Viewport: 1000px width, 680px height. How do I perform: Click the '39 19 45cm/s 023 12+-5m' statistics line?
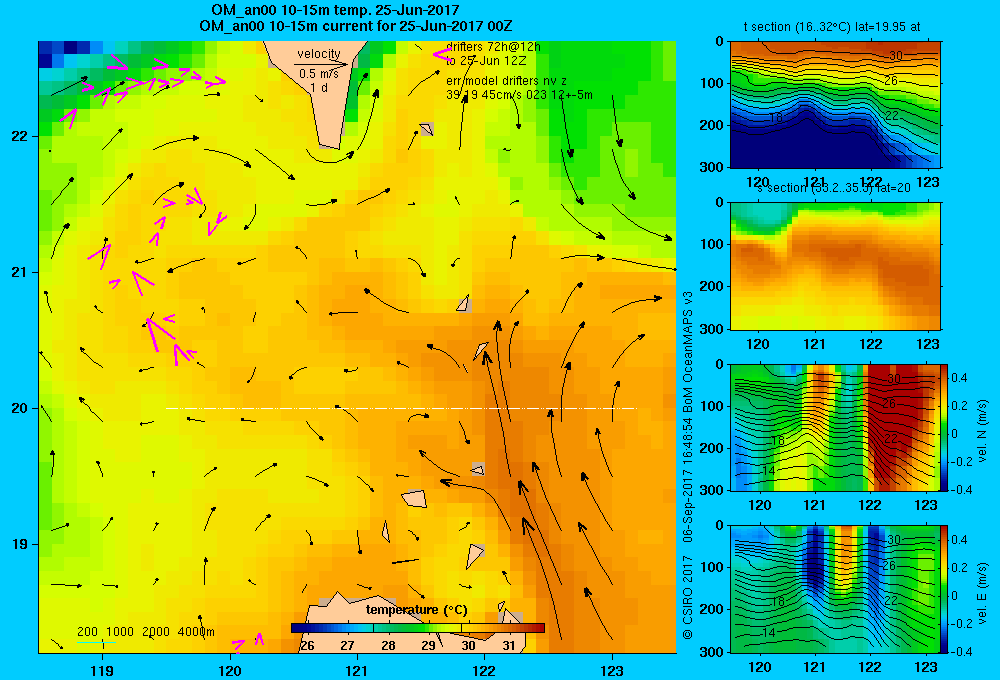point(519,95)
